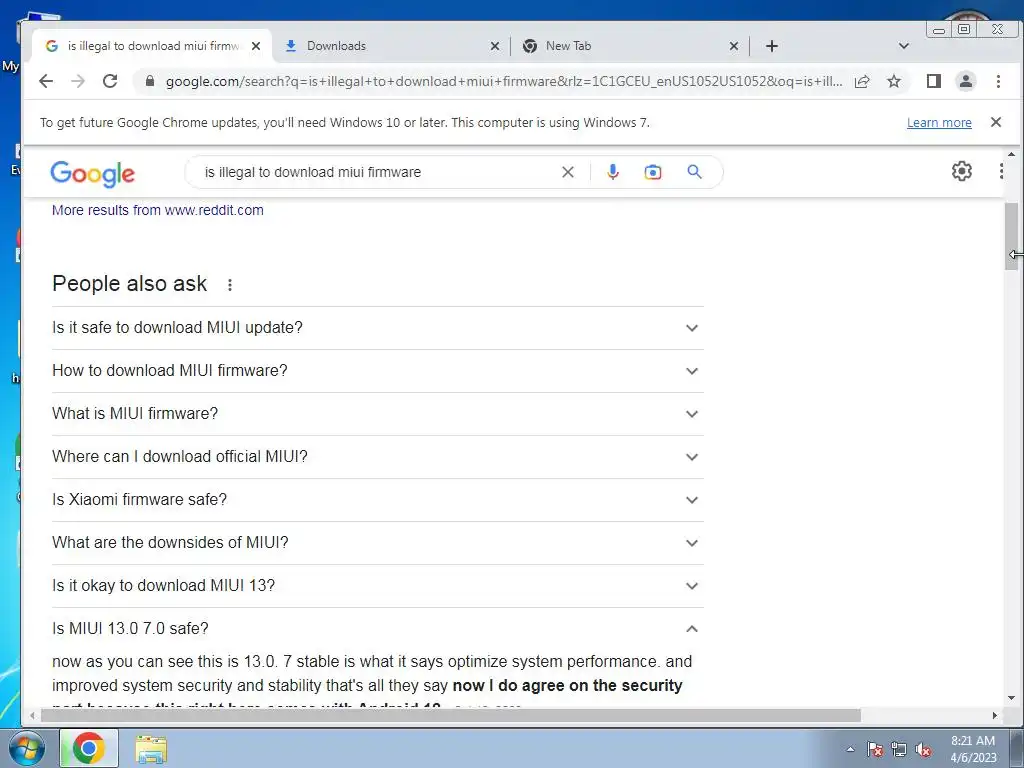Click the scroll right arrow

pos(995,716)
